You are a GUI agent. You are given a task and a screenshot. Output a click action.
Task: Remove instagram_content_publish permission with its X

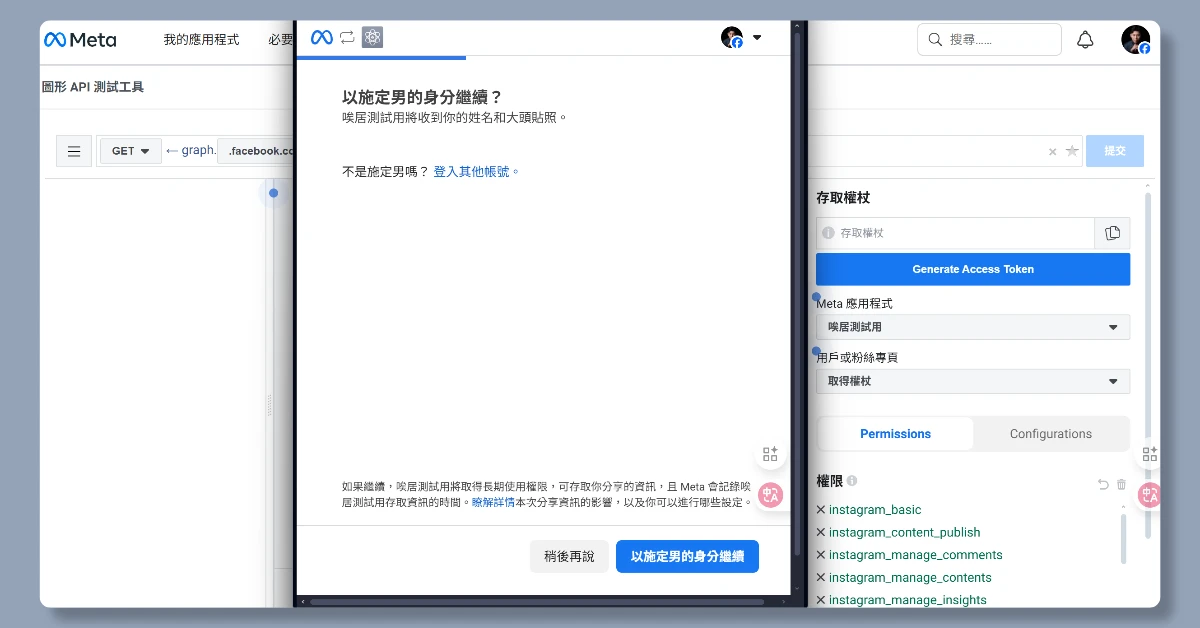click(x=821, y=533)
